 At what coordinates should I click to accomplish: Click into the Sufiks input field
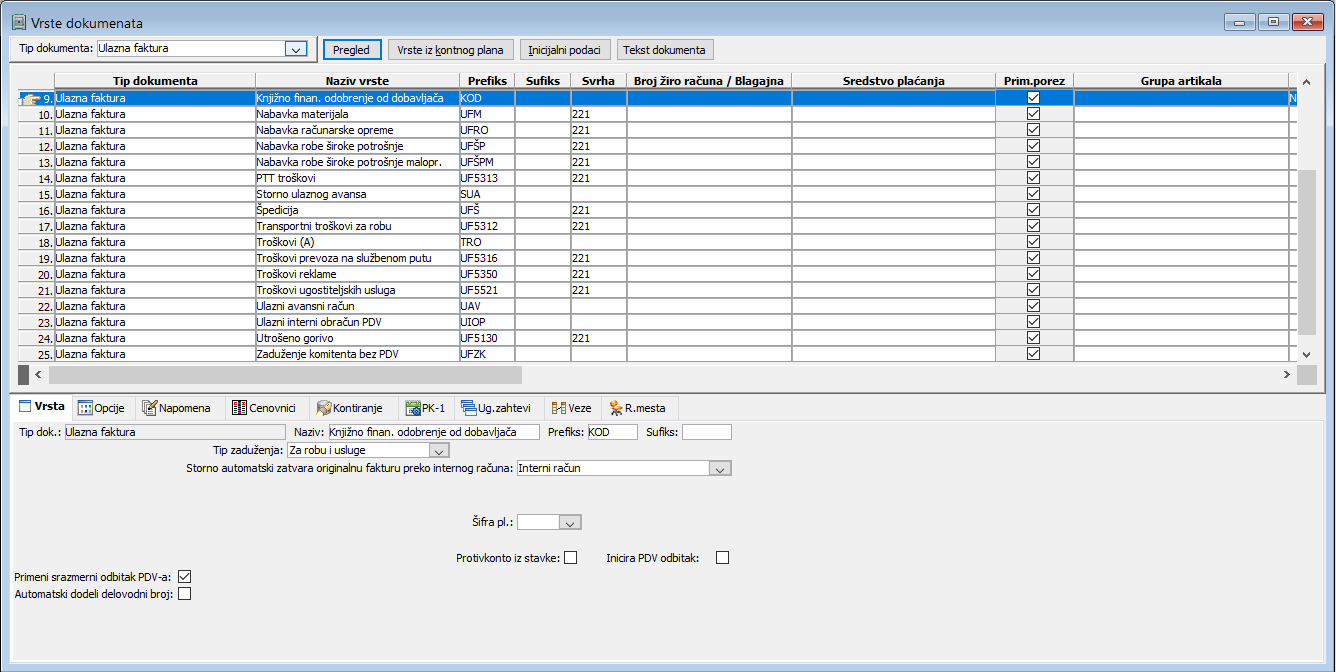pos(706,432)
